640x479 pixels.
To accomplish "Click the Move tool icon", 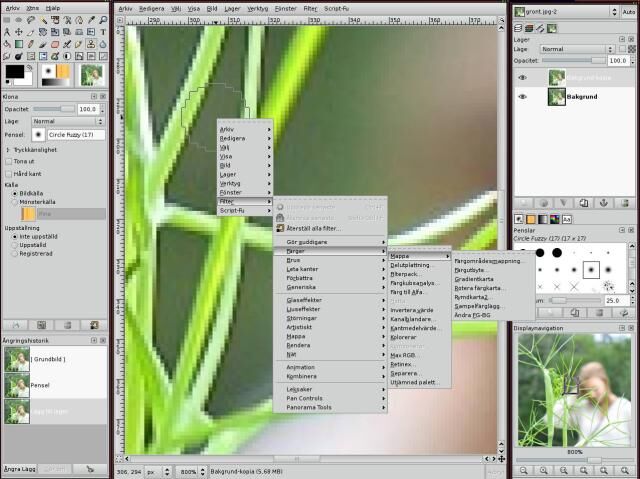I will coord(21,30).
